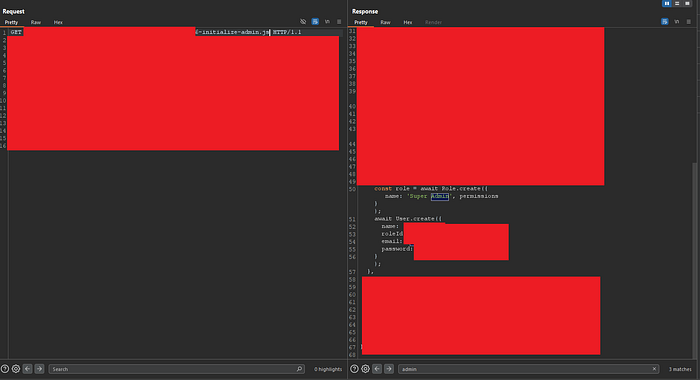This screenshot has width=700, height=380.
Task: Click the 'GET' method in request
Action: point(16,32)
